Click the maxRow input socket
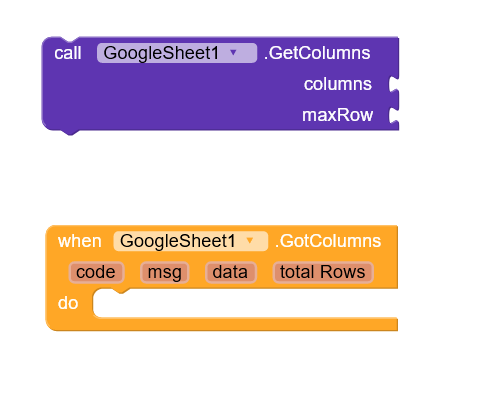The image size is (477, 399). coord(394,115)
